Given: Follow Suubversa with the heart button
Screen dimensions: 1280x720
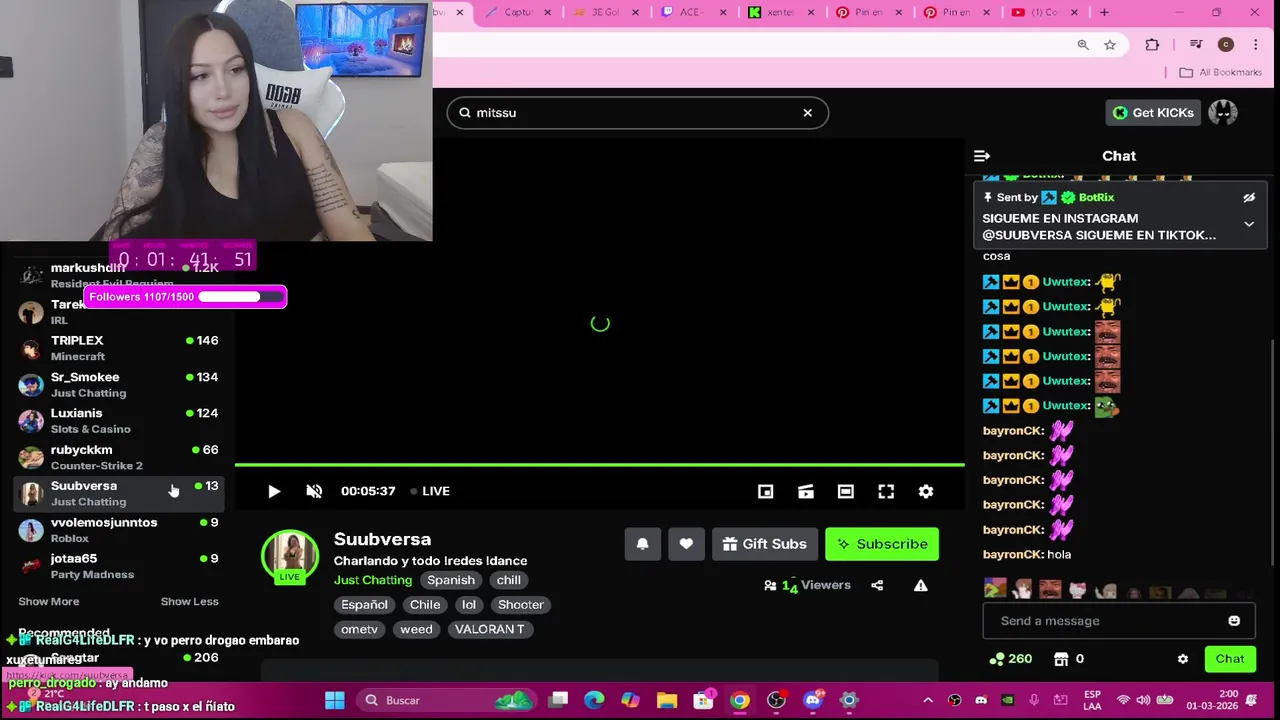Looking at the screenshot, I should point(686,544).
